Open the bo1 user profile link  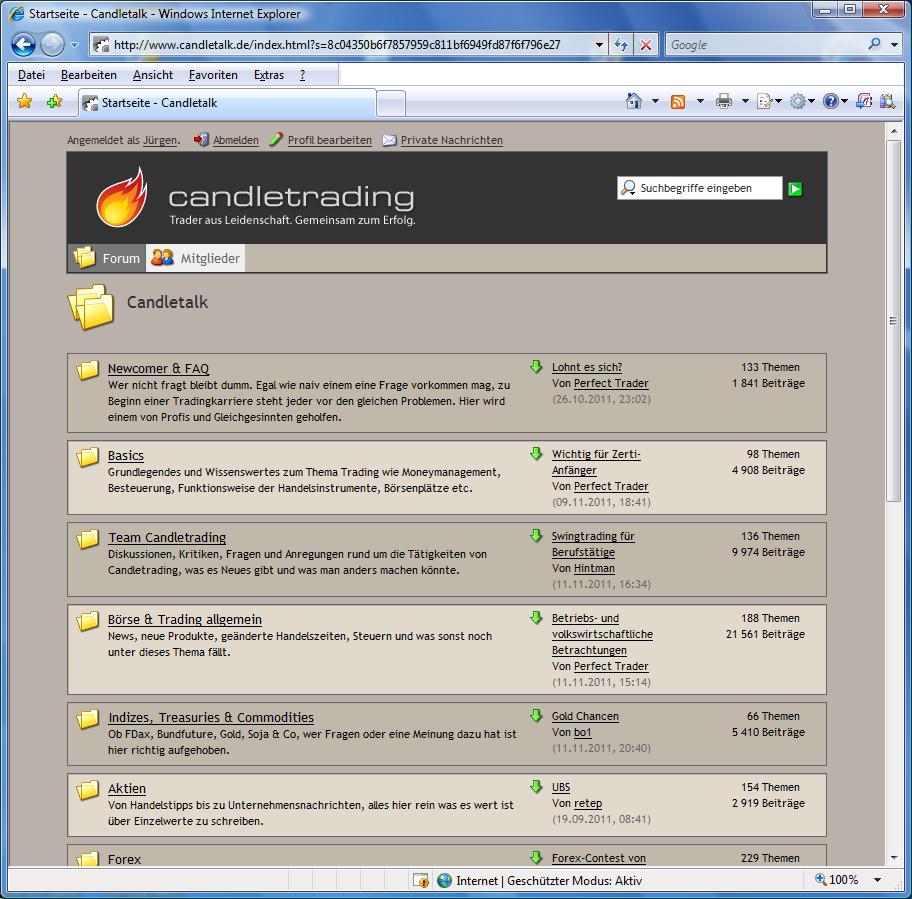tap(582, 732)
